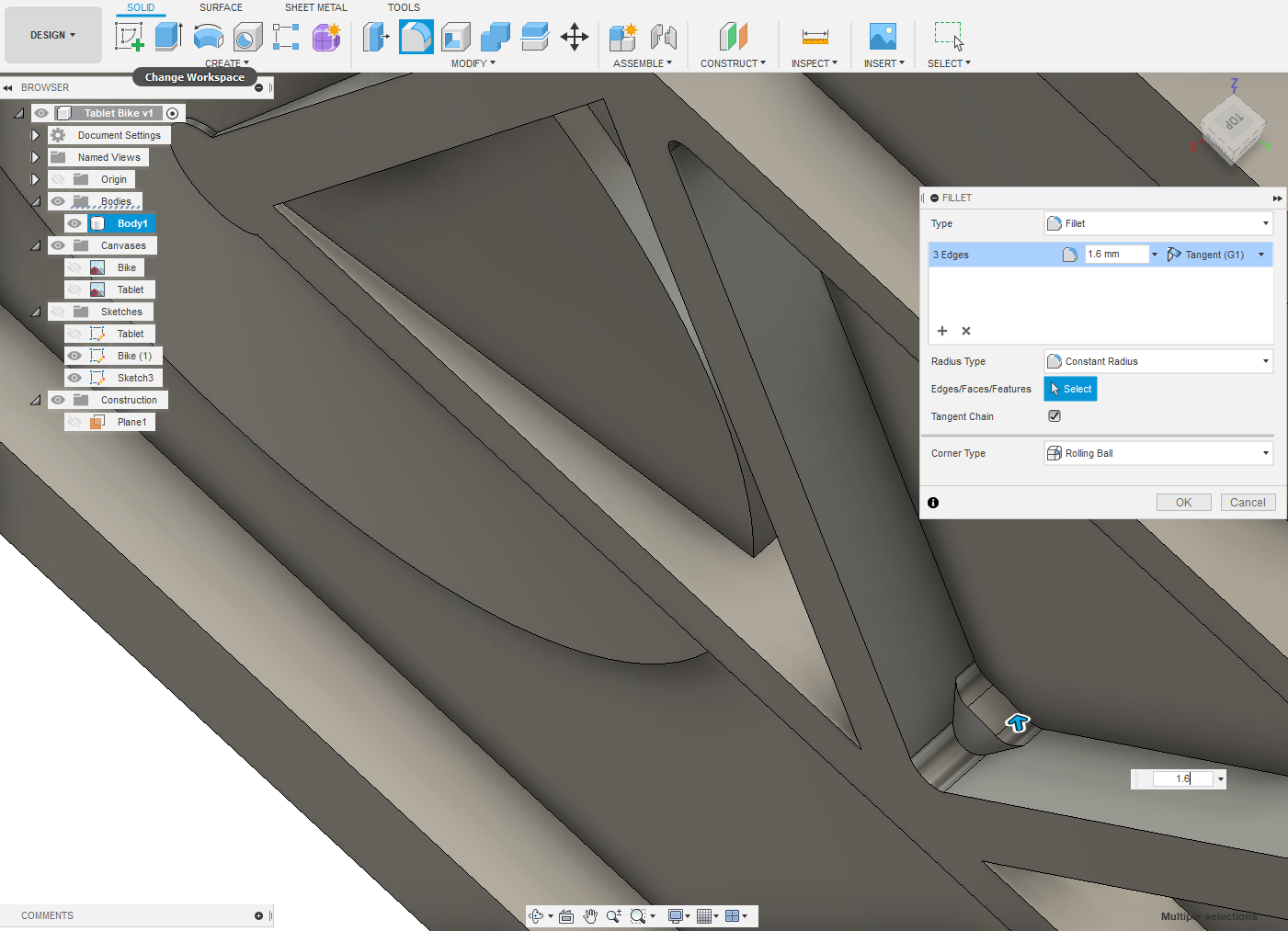The height and width of the screenshot is (931, 1288).
Task: Click the Zoom tool icon
Action: [614, 915]
